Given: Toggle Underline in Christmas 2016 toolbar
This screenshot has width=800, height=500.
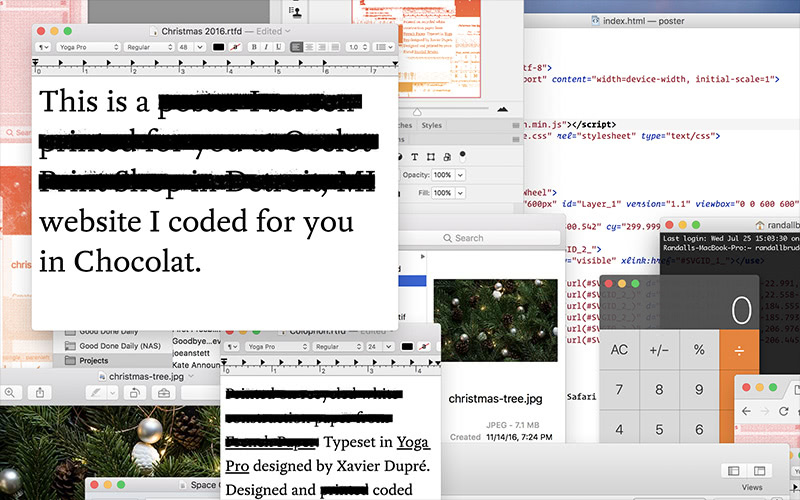Looking at the screenshot, I should [278, 47].
